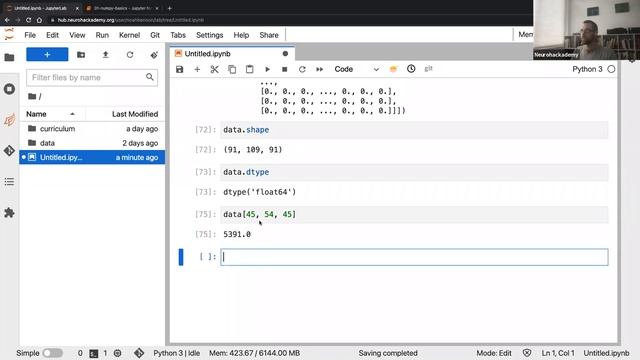Click the Filter files by name field
Screen dimensions: 640x360
(x=92, y=78)
